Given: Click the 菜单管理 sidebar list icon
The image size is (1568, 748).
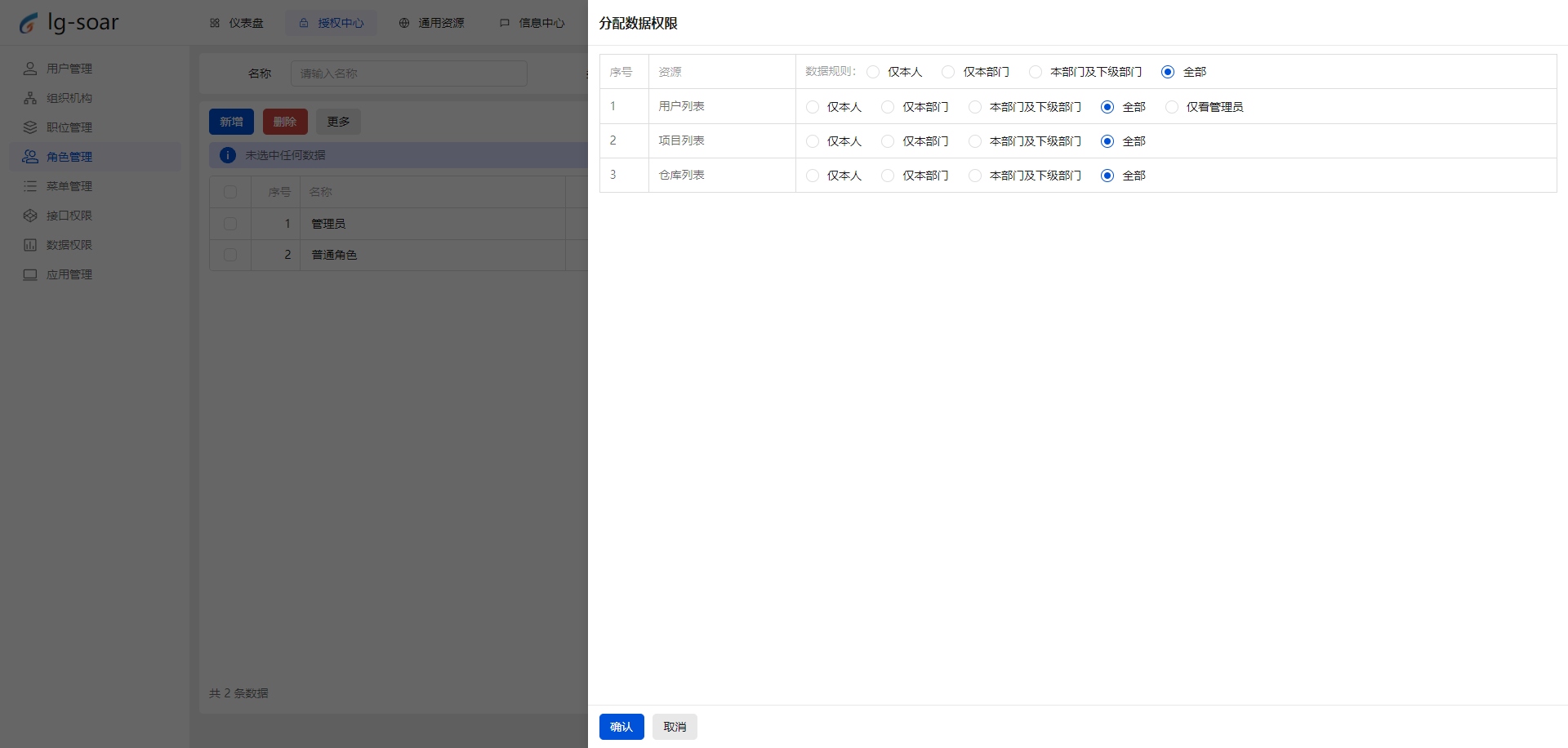Looking at the screenshot, I should [x=30, y=186].
